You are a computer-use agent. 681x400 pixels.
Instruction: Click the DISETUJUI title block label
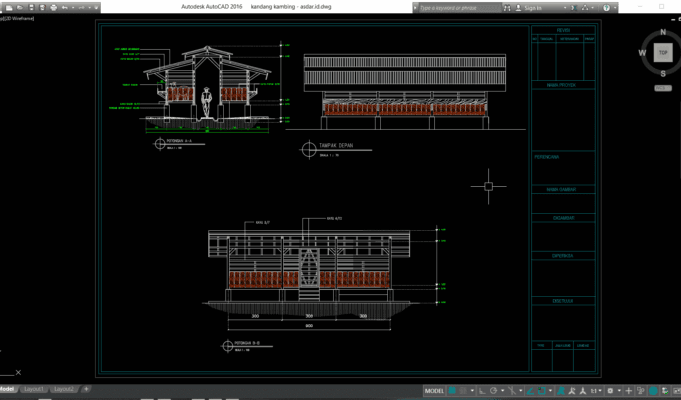(x=563, y=301)
